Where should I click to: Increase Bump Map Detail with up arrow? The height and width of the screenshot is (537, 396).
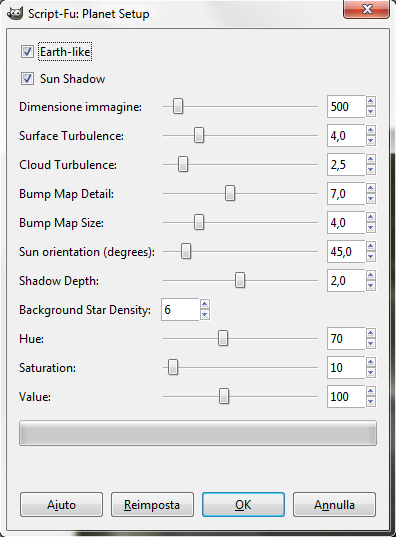(x=371, y=189)
